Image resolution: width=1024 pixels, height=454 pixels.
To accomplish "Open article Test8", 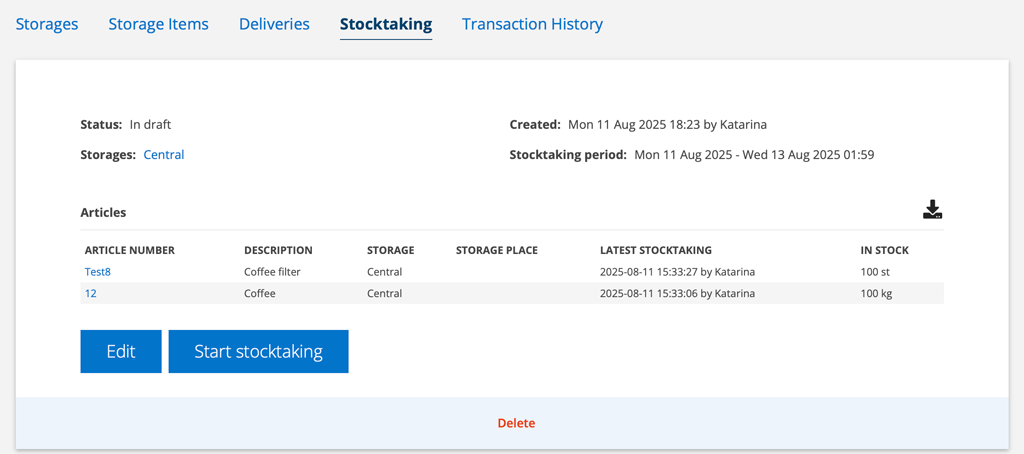I will pyautogui.click(x=98, y=272).
